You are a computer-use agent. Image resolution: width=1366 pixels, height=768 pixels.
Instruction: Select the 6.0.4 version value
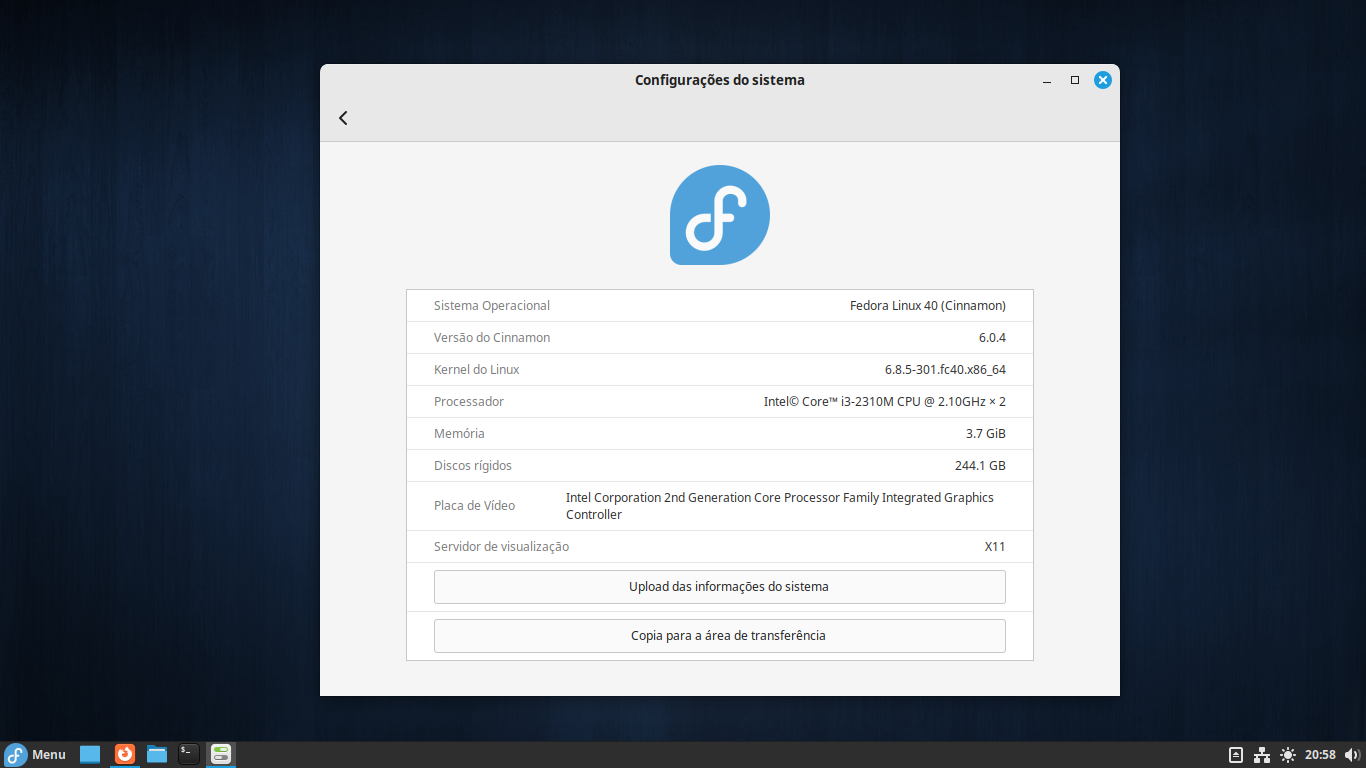(992, 338)
